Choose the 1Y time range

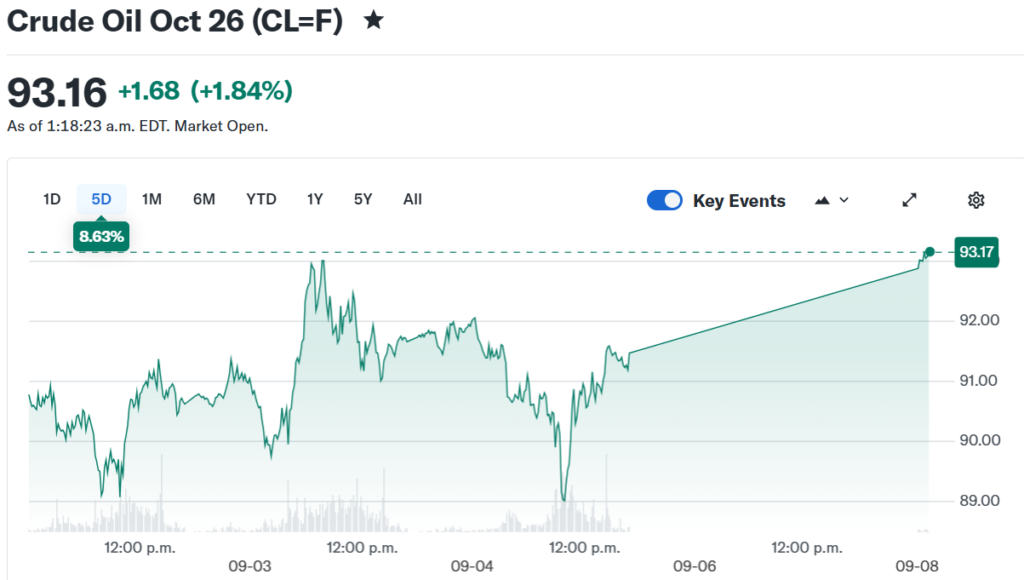coord(315,199)
